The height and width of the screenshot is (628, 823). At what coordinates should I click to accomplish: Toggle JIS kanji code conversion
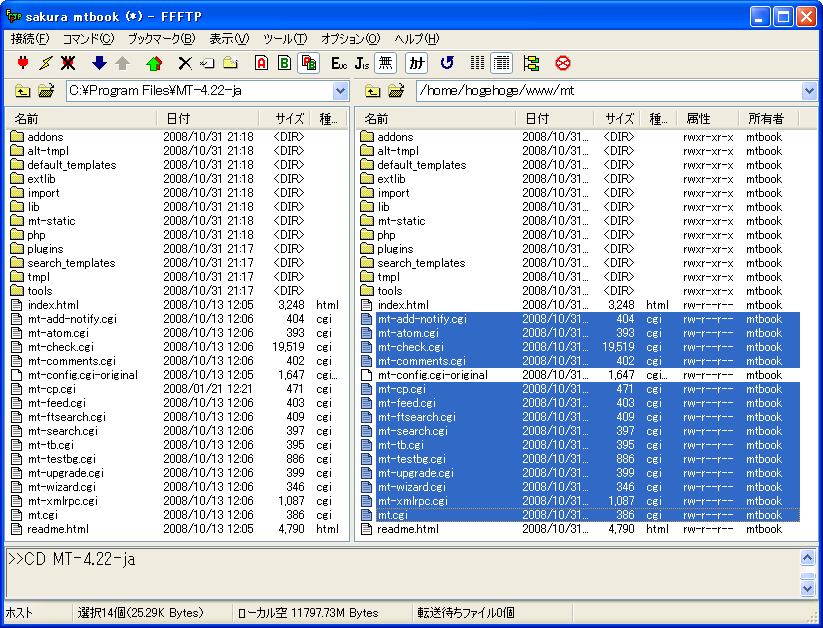pyautogui.click(x=362, y=63)
